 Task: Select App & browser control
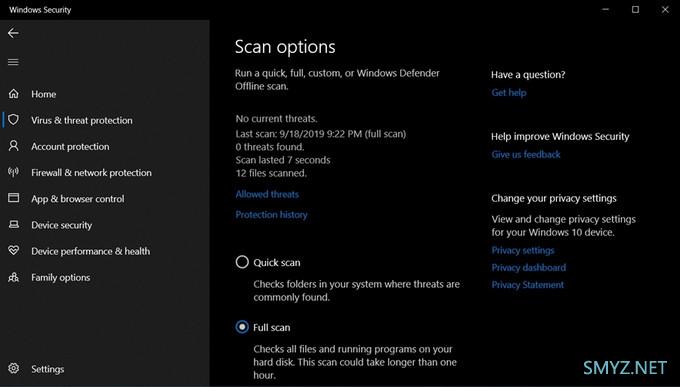pyautogui.click(x=78, y=199)
